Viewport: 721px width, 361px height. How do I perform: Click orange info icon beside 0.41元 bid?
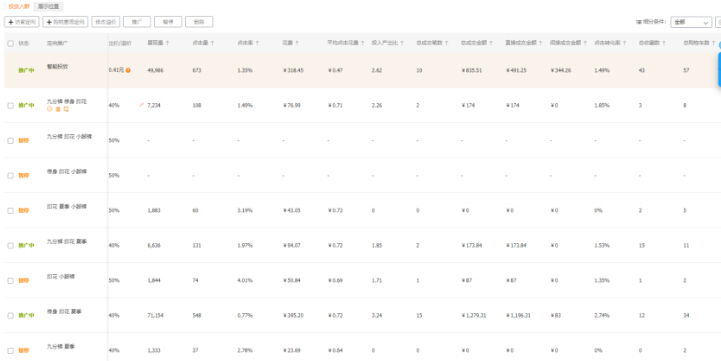point(128,70)
